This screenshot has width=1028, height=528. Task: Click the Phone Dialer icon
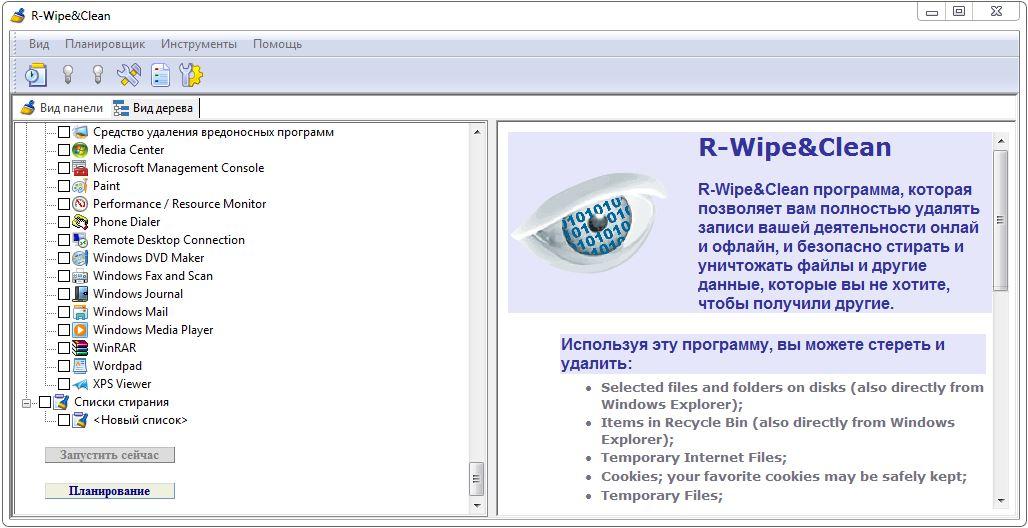pyautogui.click(x=80, y=222)
